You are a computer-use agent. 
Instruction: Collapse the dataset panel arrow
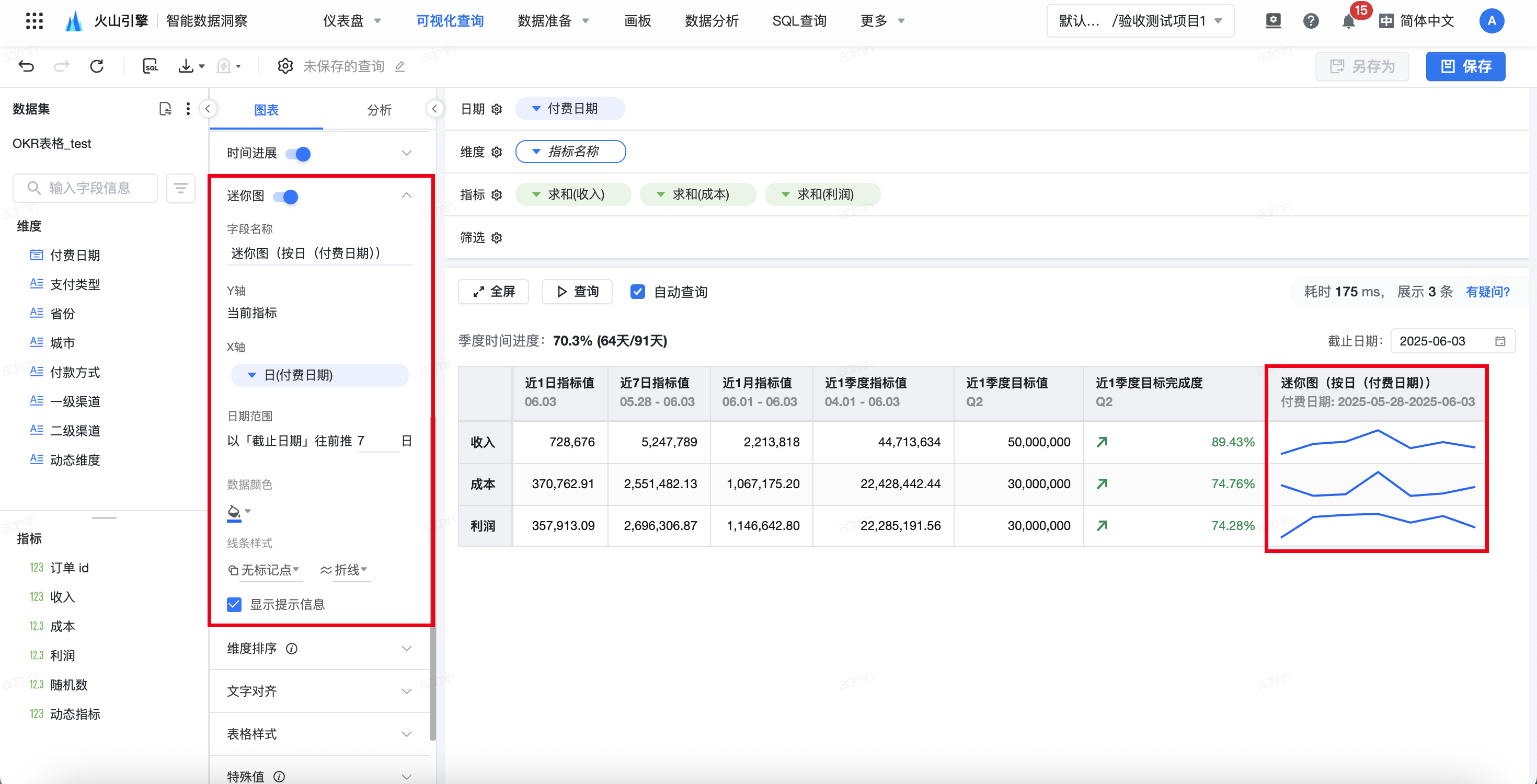point(208,109)
